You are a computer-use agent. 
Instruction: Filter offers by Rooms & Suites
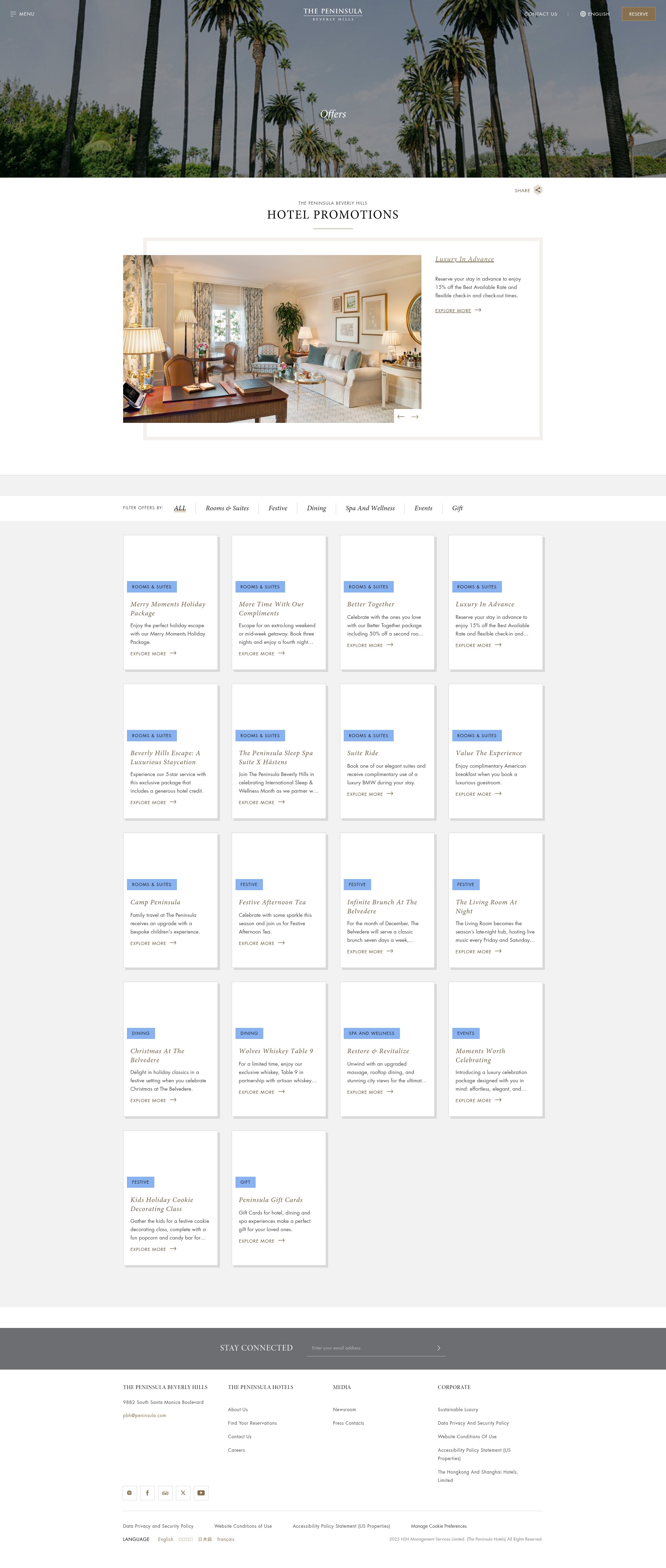point(227,508)
